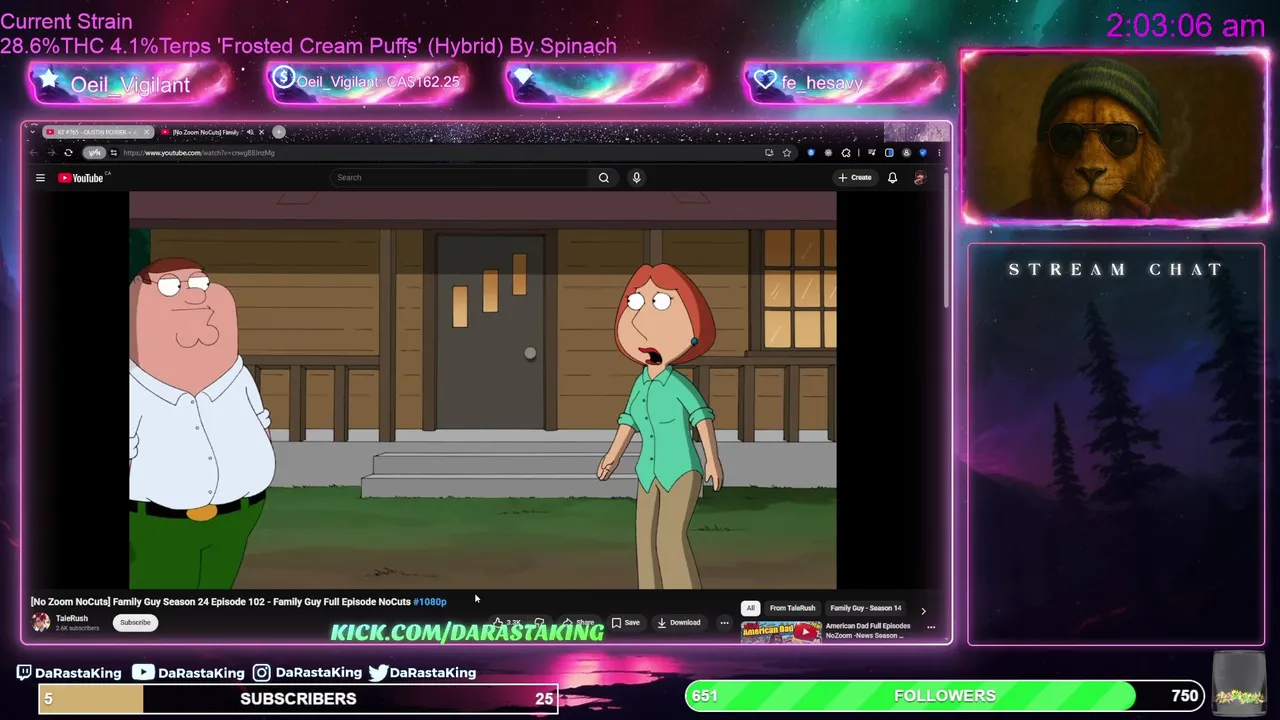Click the Create button
Viewport: 1280px width, 720px height.
855,178
